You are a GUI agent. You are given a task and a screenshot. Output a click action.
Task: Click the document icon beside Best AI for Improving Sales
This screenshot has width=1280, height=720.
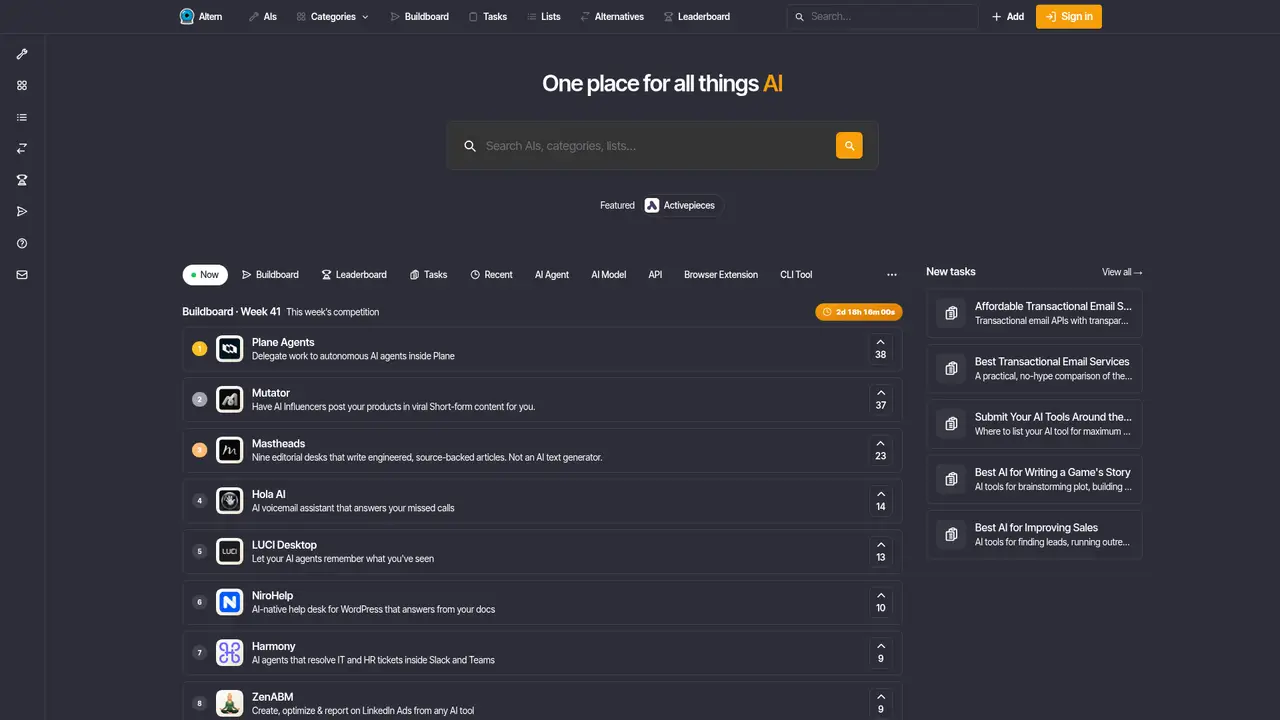click(950, 535)
